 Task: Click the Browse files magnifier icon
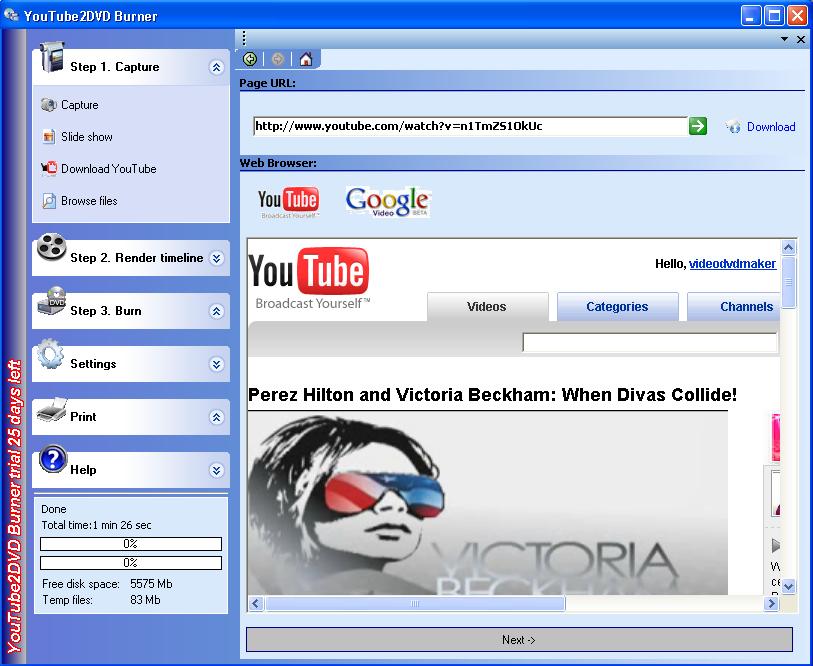(x=49, y=201)
